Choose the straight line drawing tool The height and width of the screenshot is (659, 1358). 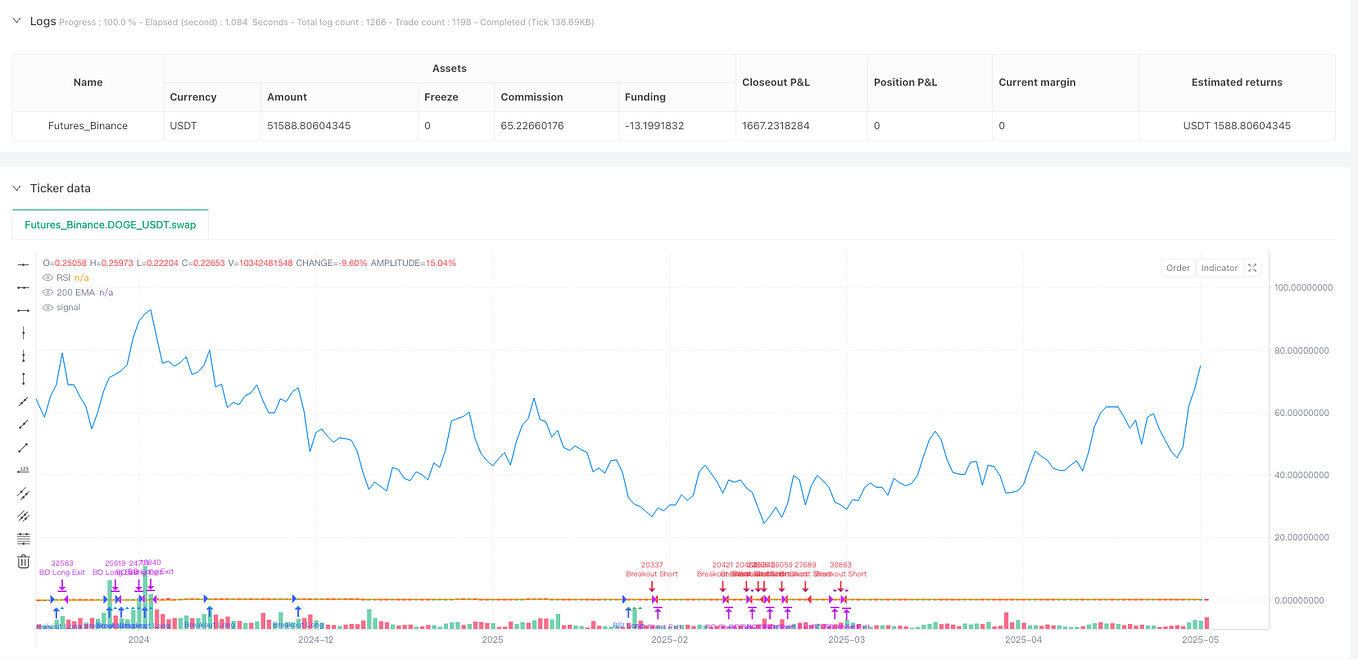(x=23, y=402)
